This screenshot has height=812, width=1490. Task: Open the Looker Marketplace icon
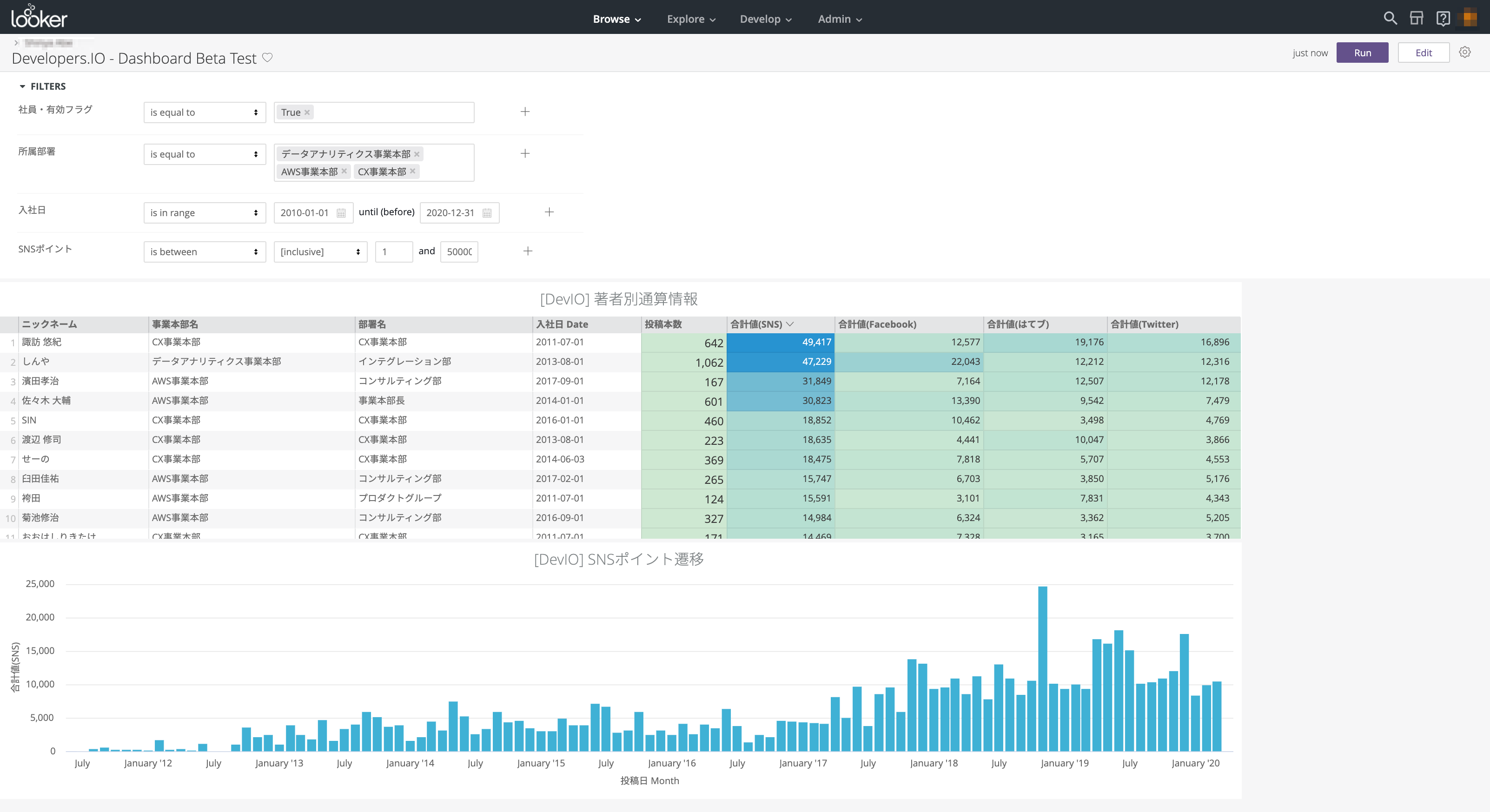tap(1417, 18)
